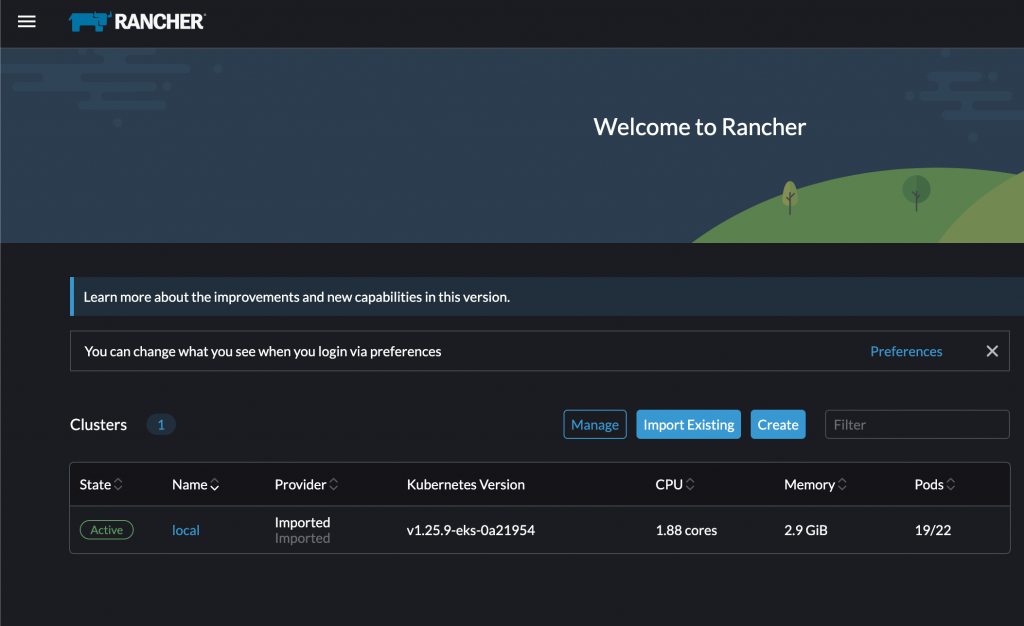The height and width of the screenshot is (626, 1024).
Task: Select the v1.25.9-eks-0a21954 version cell
Action: (470, 530)
